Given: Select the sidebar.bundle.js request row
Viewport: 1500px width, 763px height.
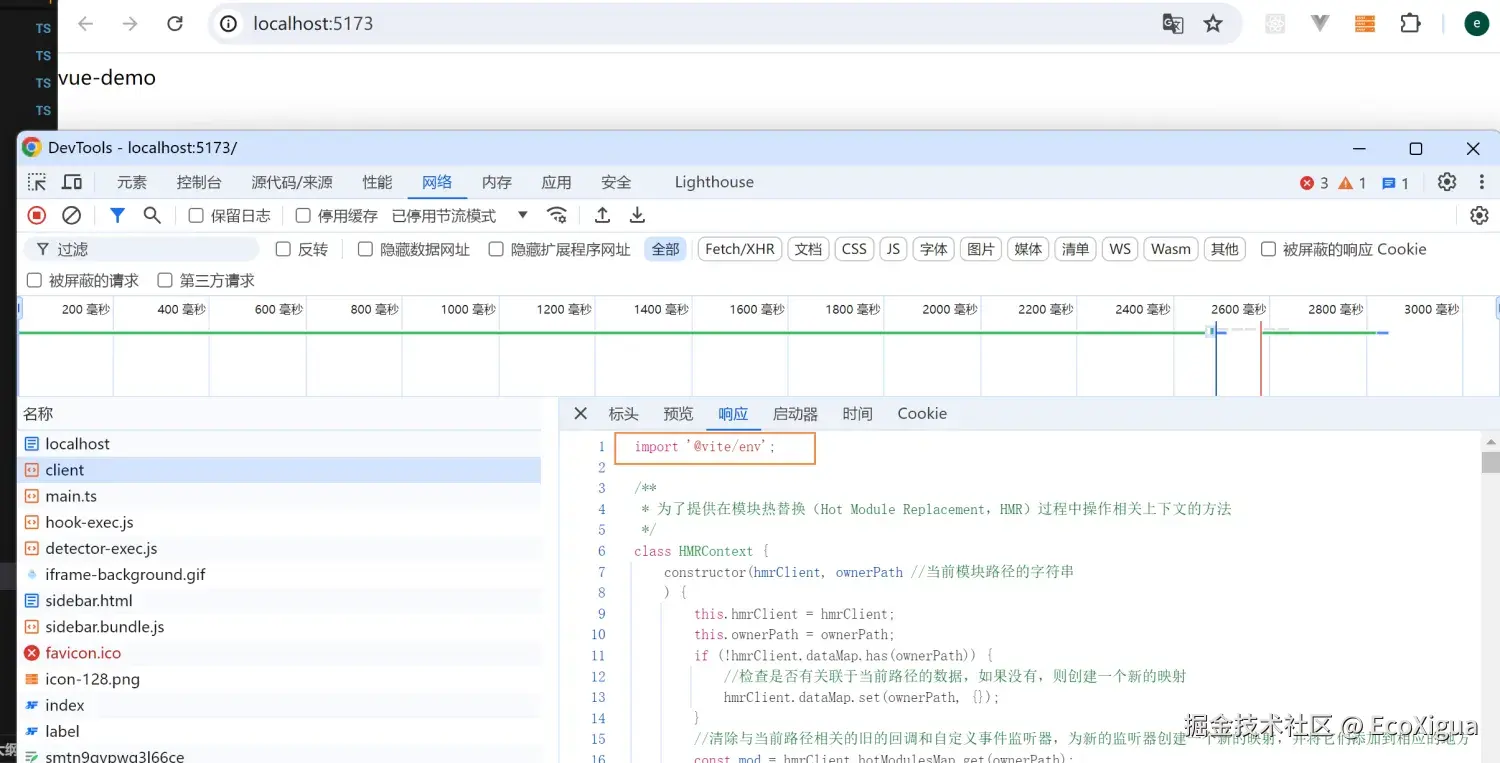Looking at the screenshot, I should [x=280, y=627].
